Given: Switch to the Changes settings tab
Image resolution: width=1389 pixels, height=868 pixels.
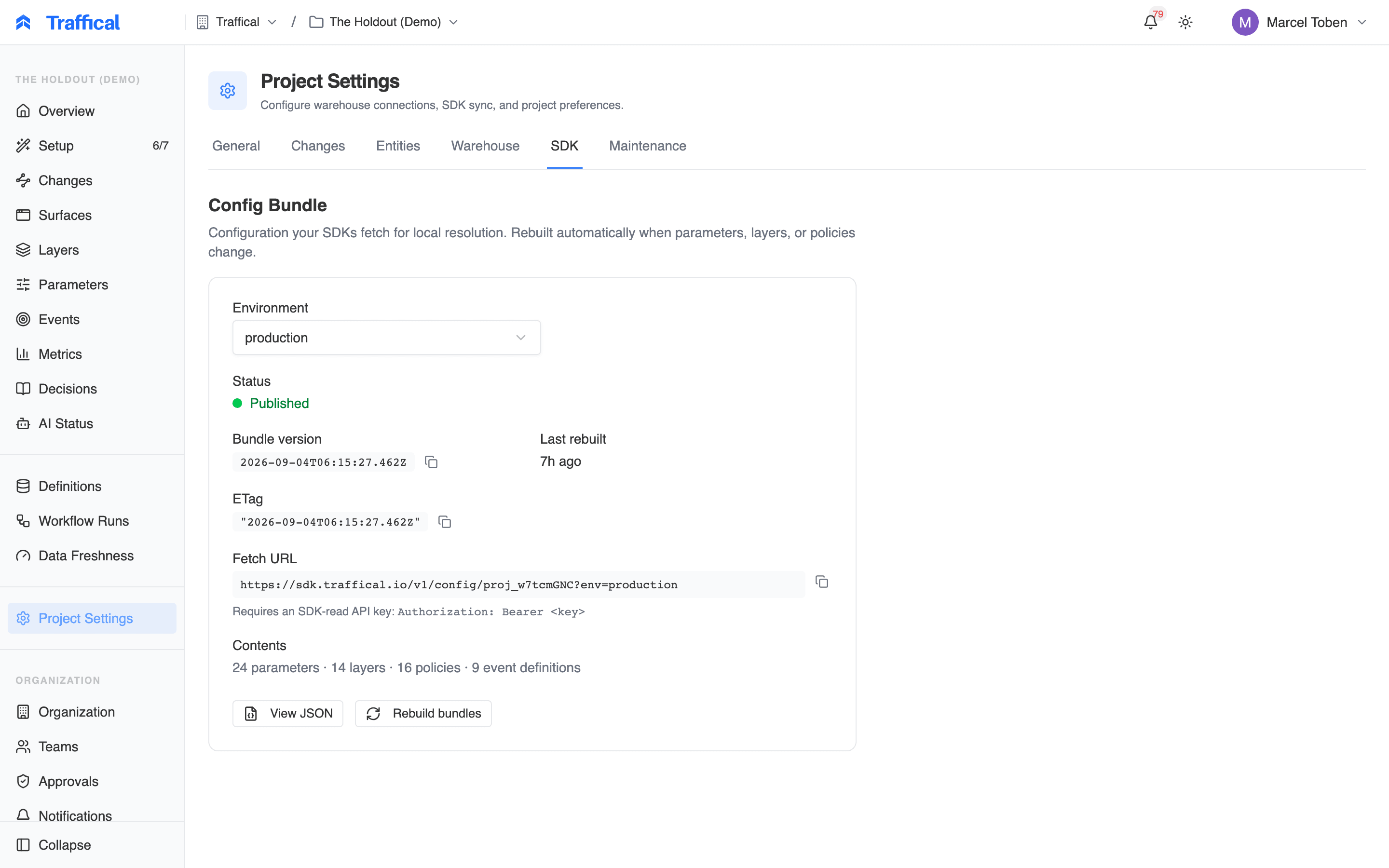Looking at the screenshot, I should [318, 146].
